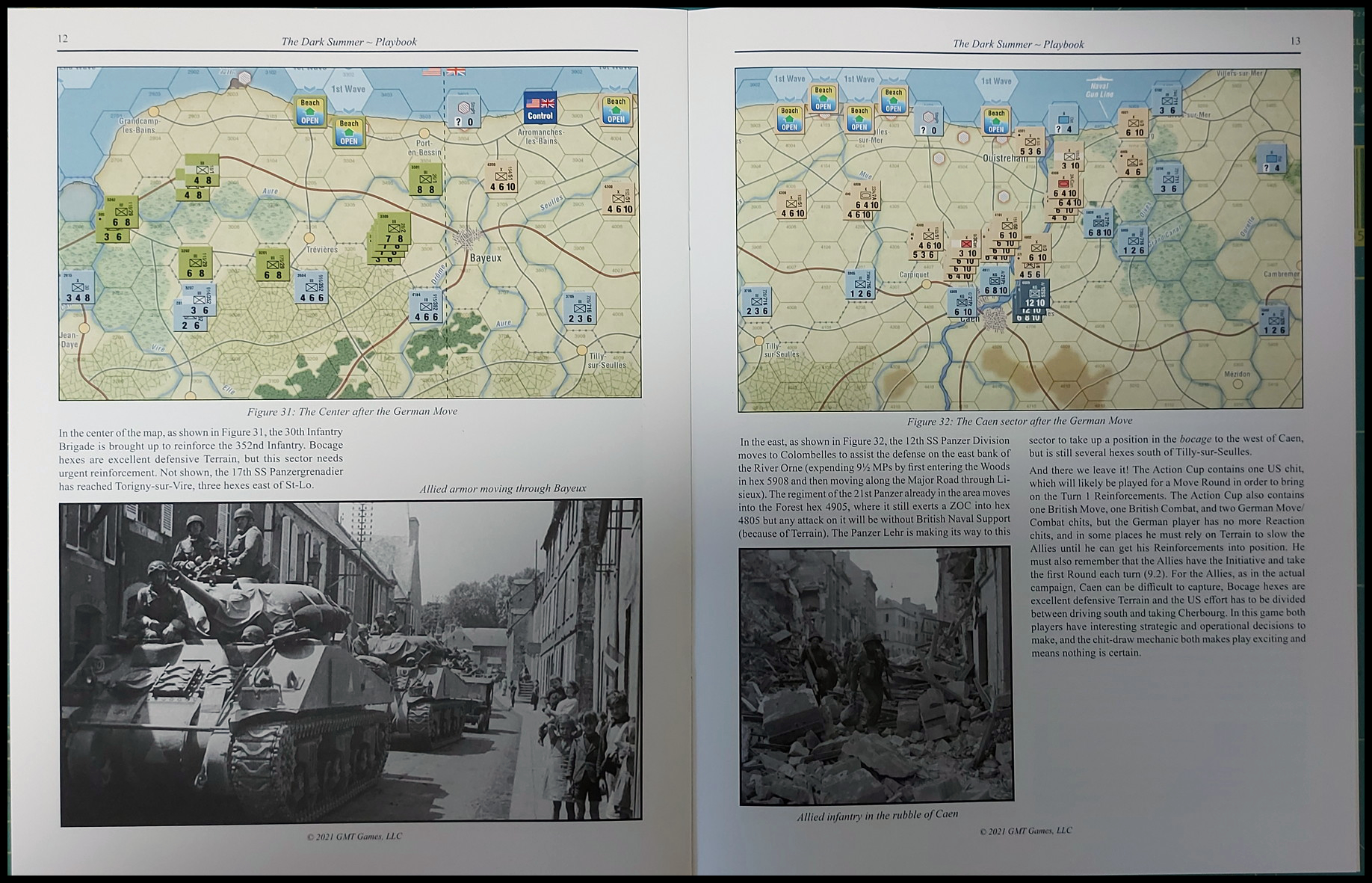This screenshot has width=1372, height=883.
Task: Select the green '8 8' counter near Port-en-Bessin
Action: click(425, 179)
